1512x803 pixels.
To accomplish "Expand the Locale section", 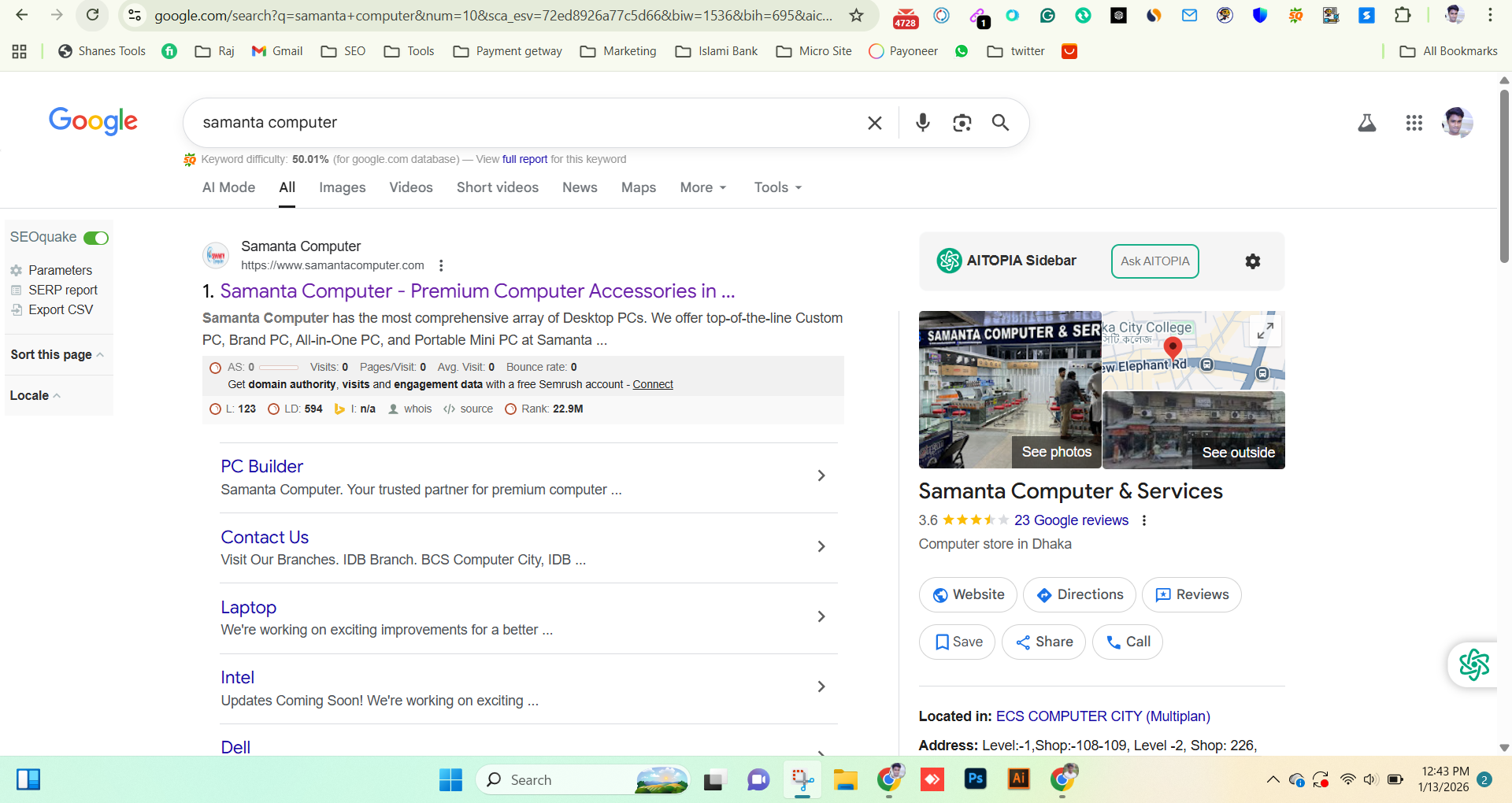I will [x=35, y=395].
